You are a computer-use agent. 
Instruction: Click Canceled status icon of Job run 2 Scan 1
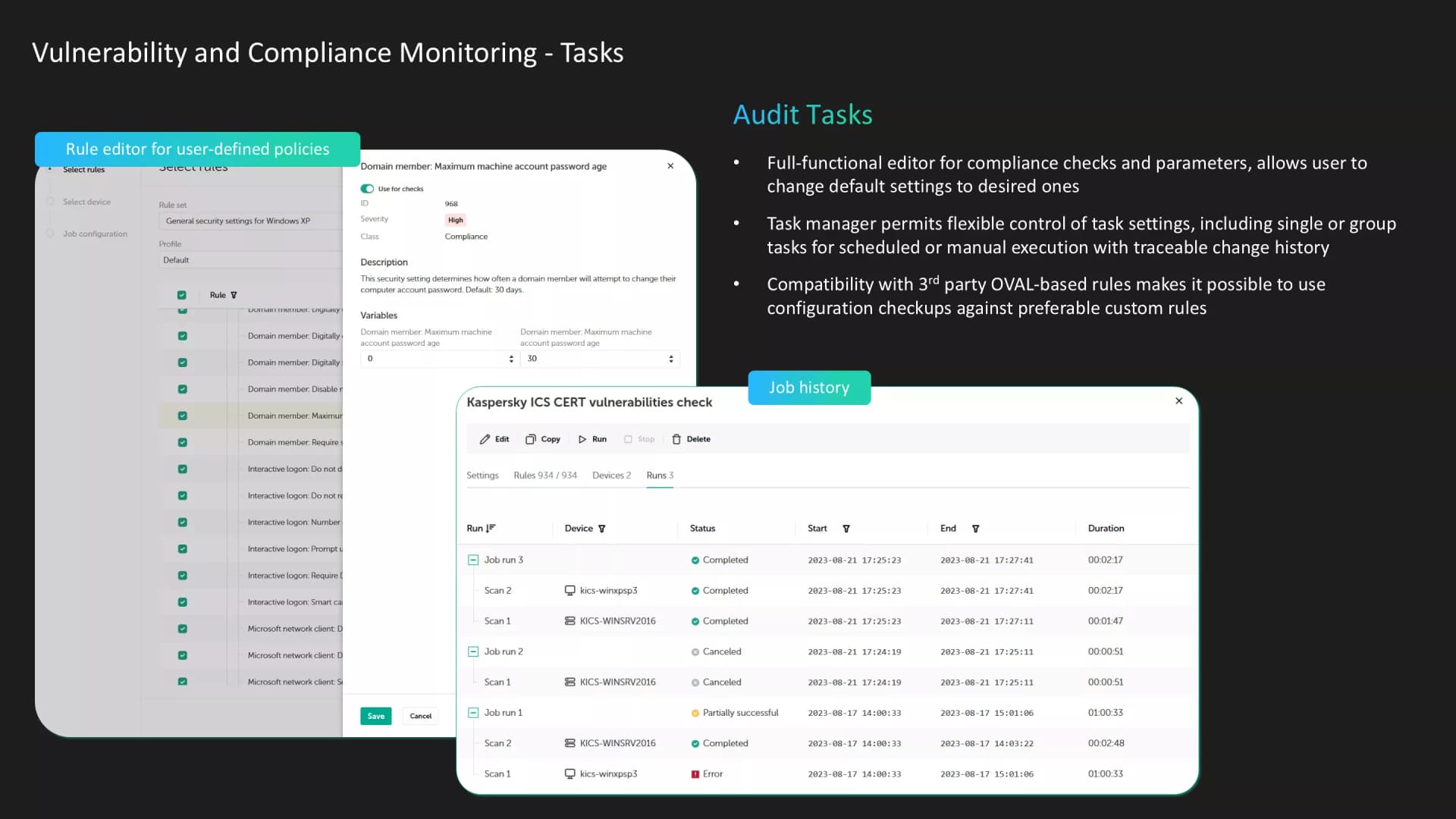click(695, 682)
